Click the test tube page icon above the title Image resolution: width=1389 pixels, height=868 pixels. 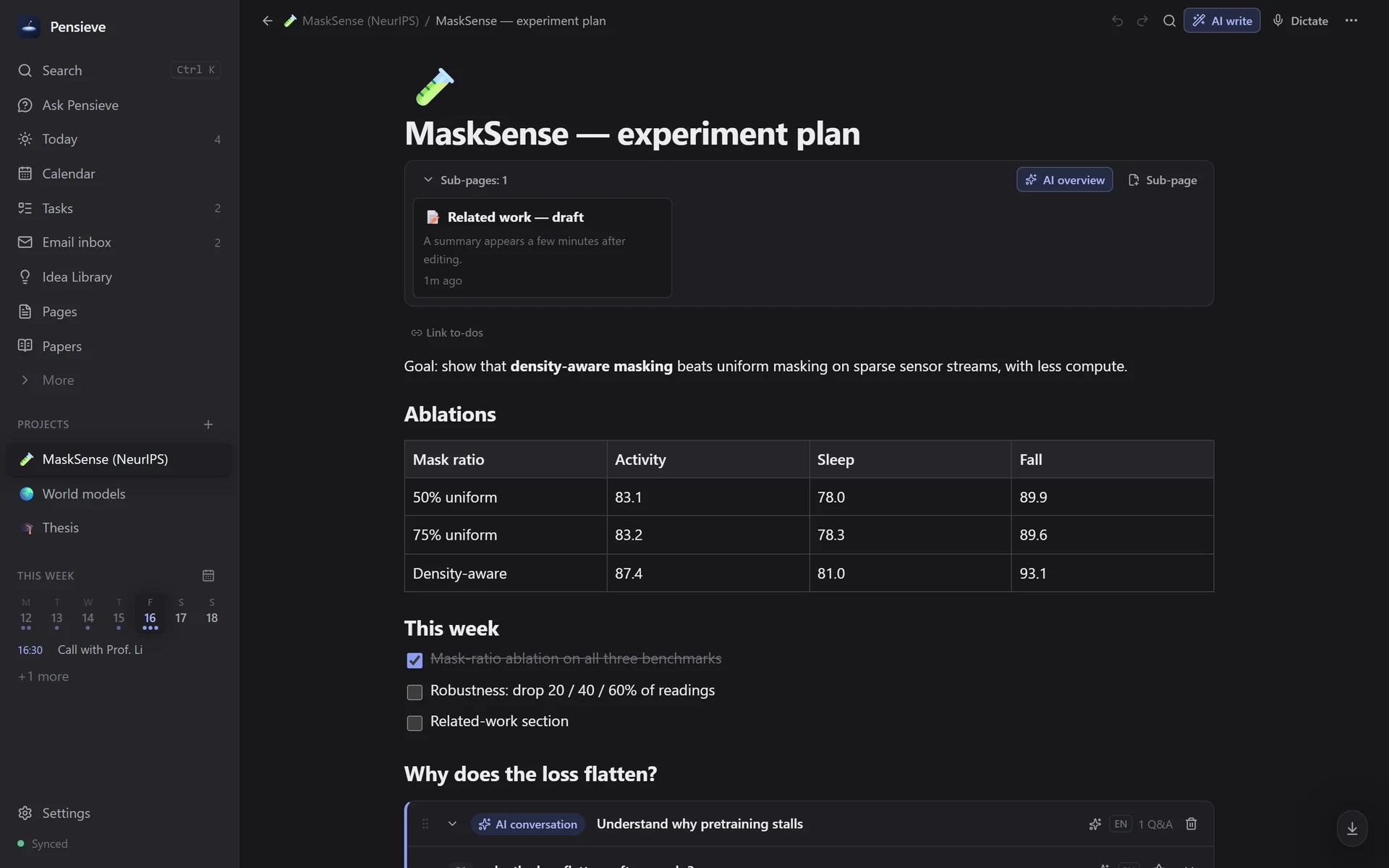pyautogui.click(x=435, y=86)
